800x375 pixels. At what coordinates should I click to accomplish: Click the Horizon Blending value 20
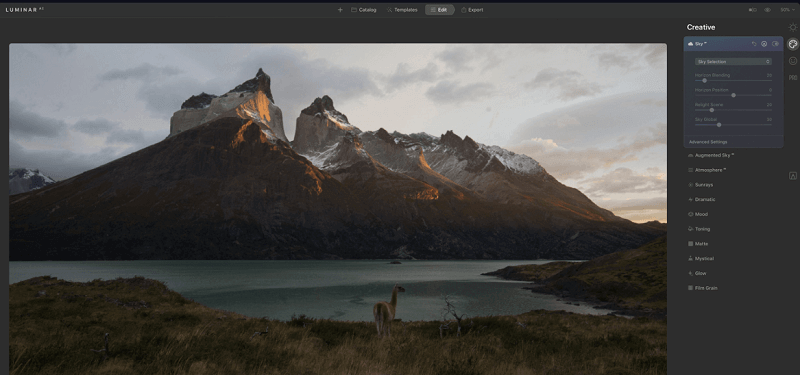[x=769, y=75]
